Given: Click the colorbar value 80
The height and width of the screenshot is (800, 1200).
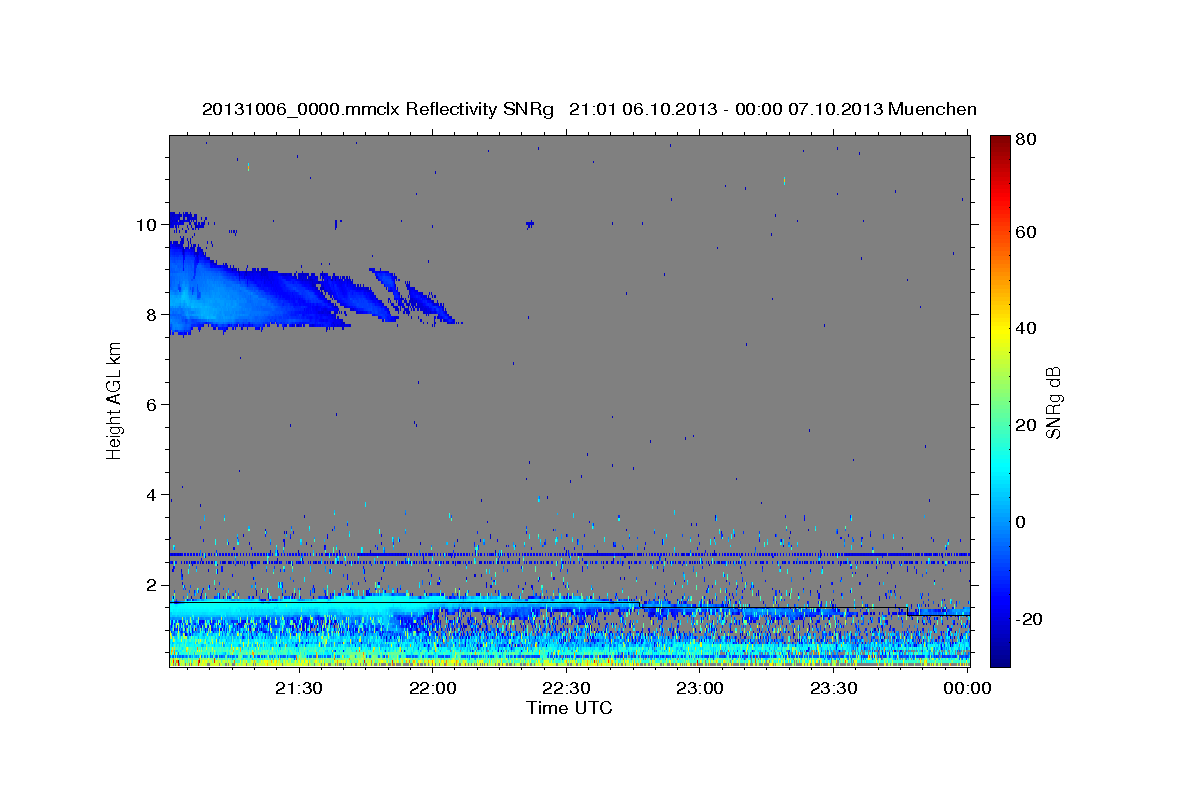Looking at the screenshot, I should click(1028, 140).
